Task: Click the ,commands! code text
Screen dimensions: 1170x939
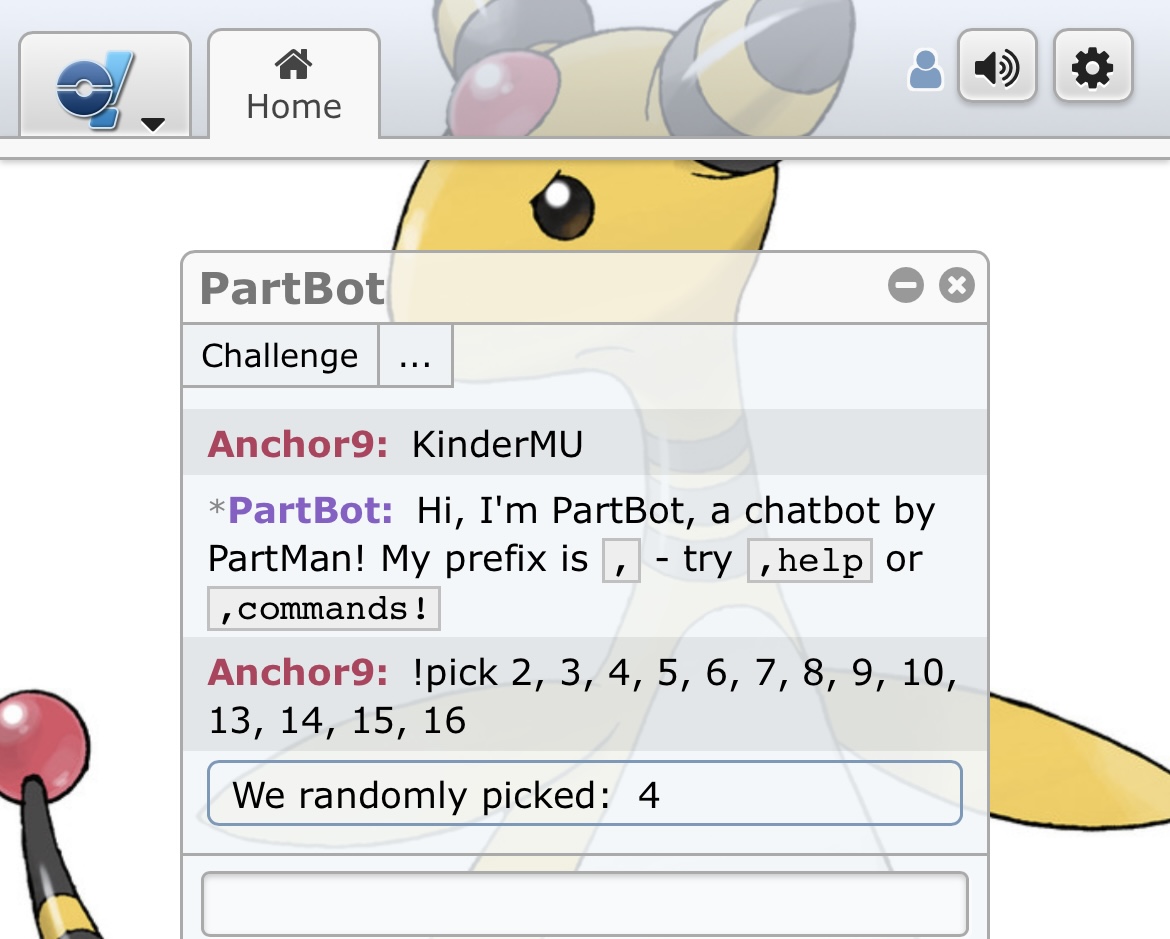Action: tap(324, 609)
